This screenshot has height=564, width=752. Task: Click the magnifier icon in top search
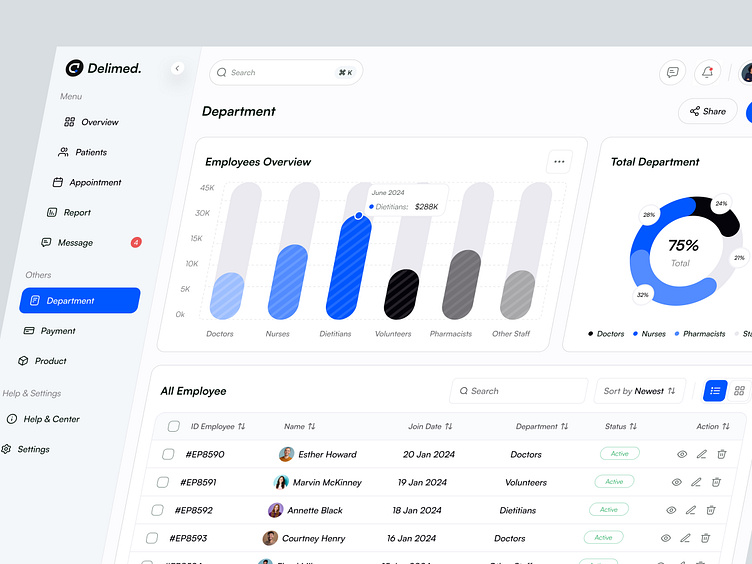point(222,72)
